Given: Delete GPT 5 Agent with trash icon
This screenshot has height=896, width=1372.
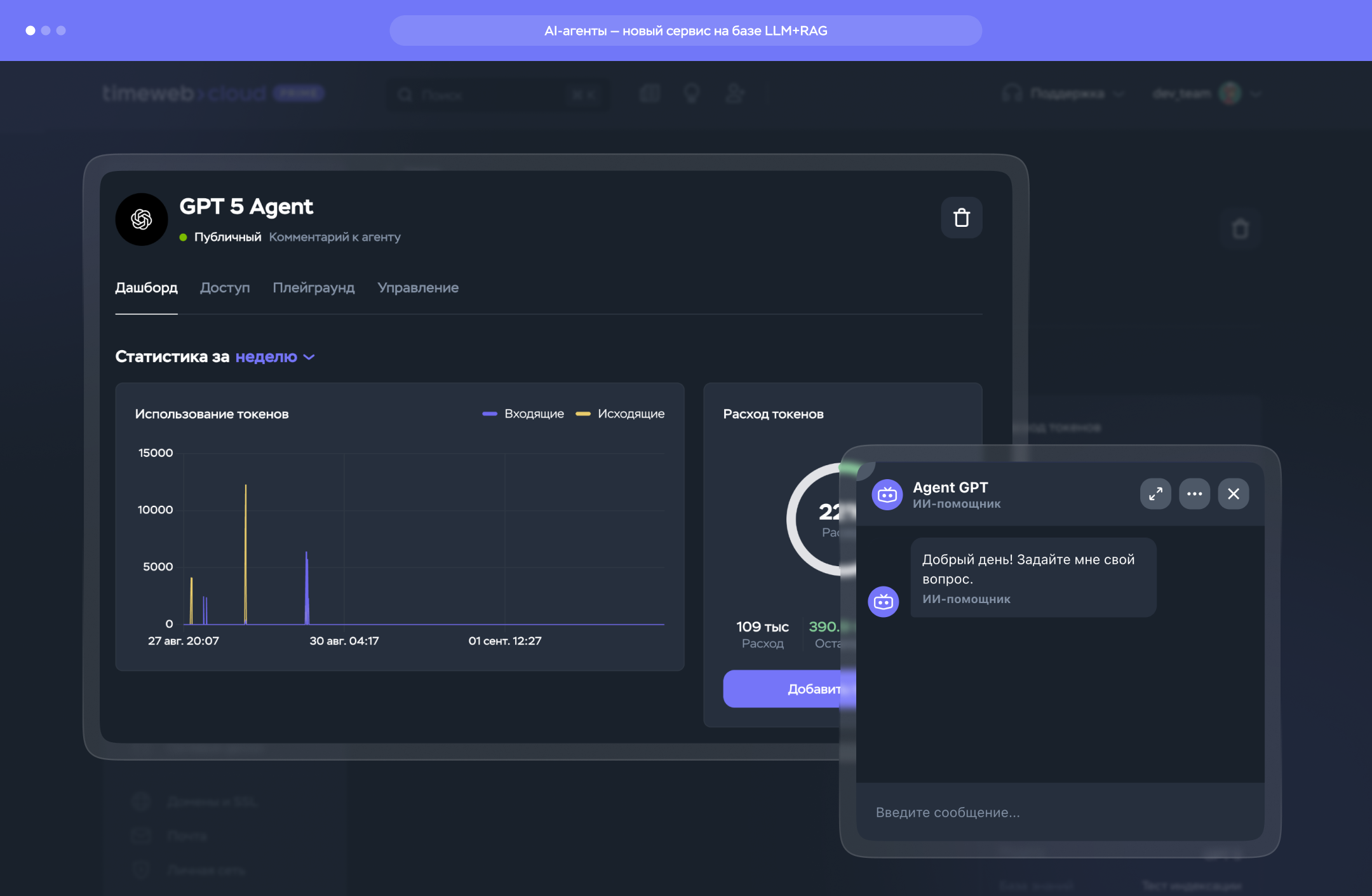Looking at the screenshot, I should 961,218.
